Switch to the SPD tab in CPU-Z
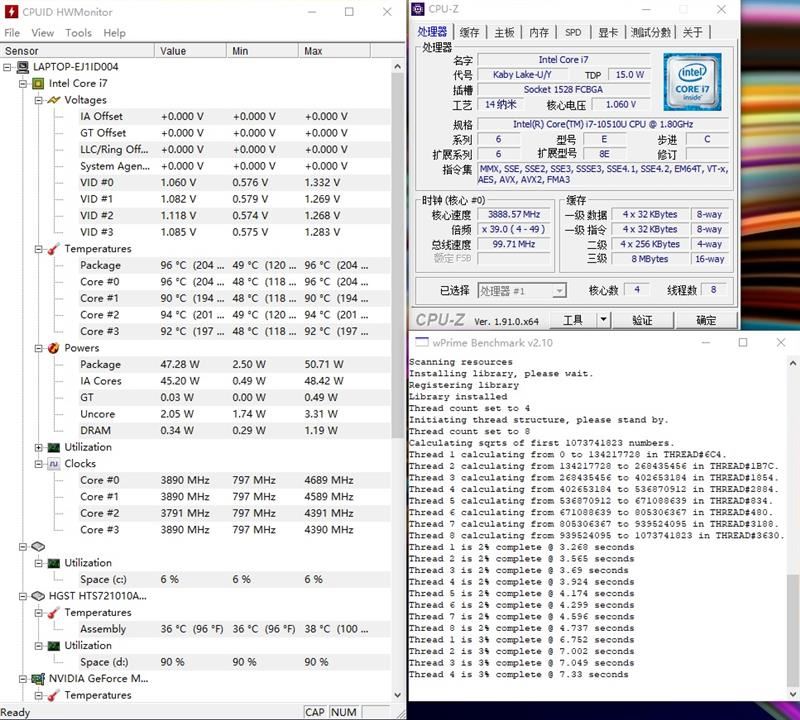This screenshot has height=720, width=800. (x=573, y=32)
